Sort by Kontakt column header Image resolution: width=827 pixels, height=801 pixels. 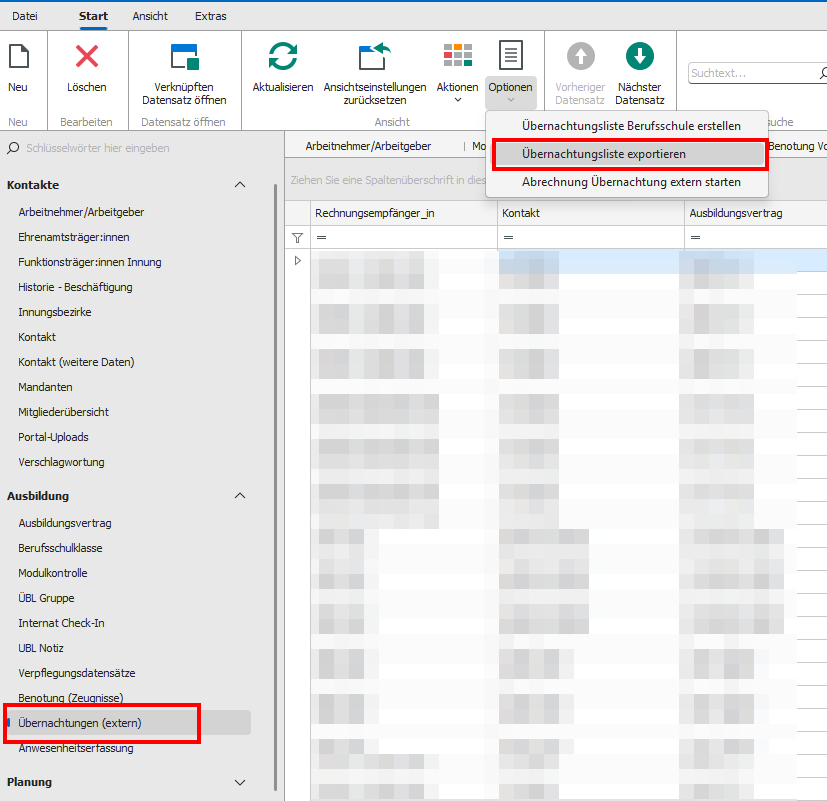(x=591, y=213)
